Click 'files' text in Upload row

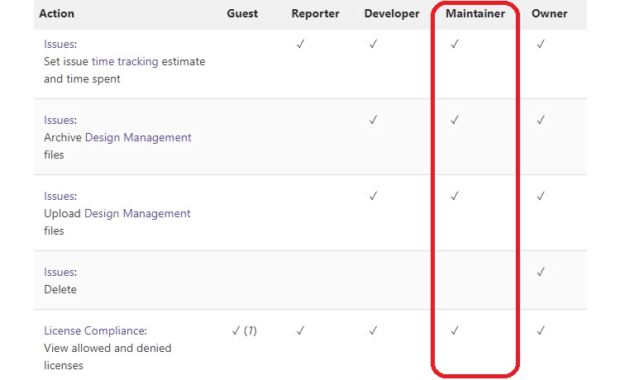coord(54,231)
